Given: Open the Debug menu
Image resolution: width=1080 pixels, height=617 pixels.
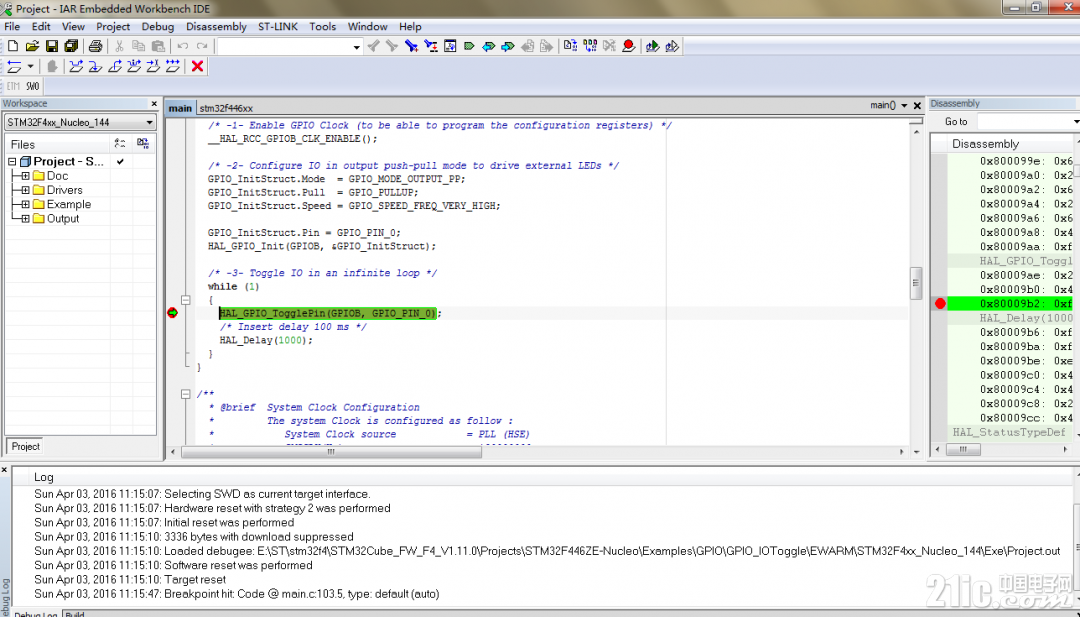Looking at the screenshot, I should (158, 26).
